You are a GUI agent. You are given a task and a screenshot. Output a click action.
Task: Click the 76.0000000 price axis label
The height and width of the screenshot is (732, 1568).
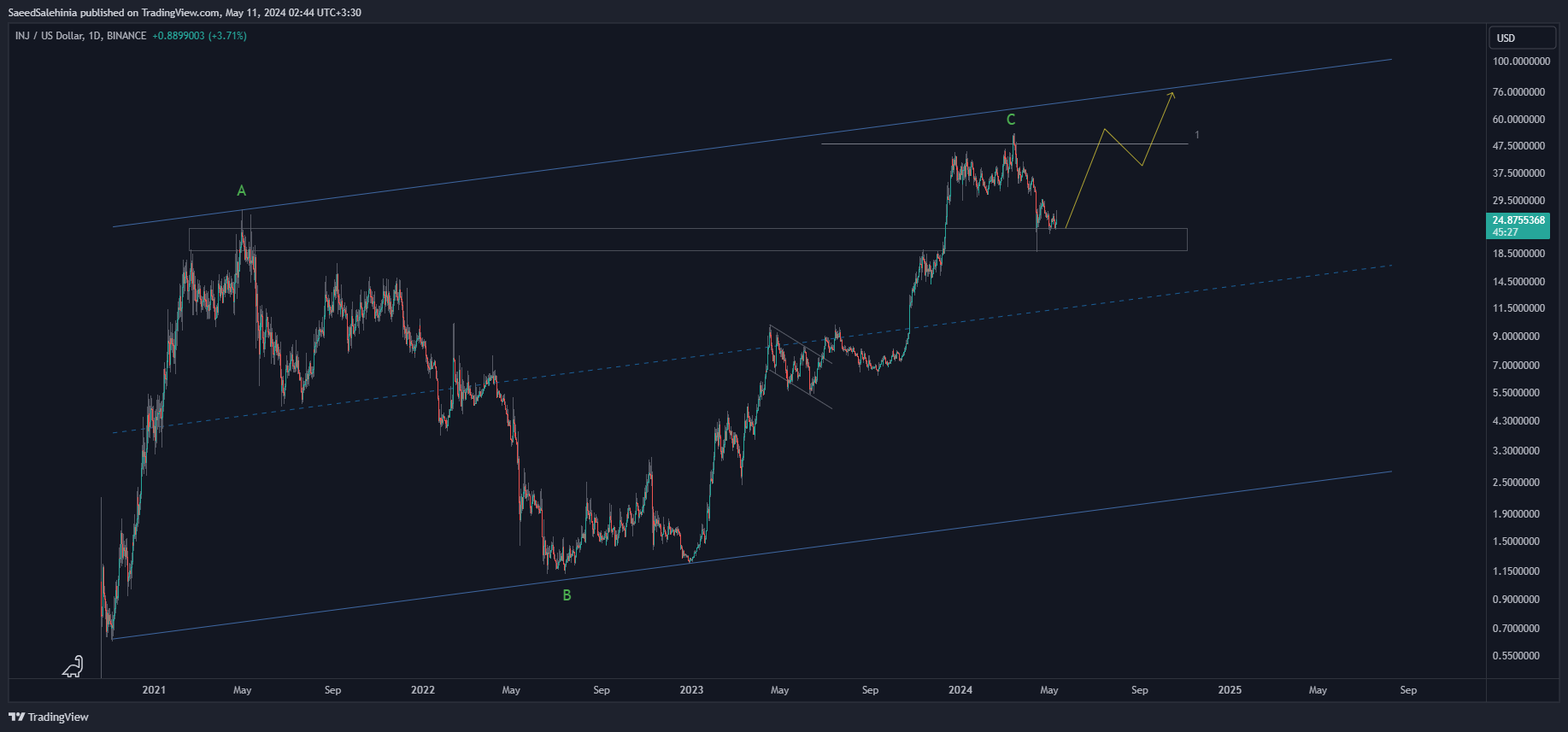click(1518, 92)
